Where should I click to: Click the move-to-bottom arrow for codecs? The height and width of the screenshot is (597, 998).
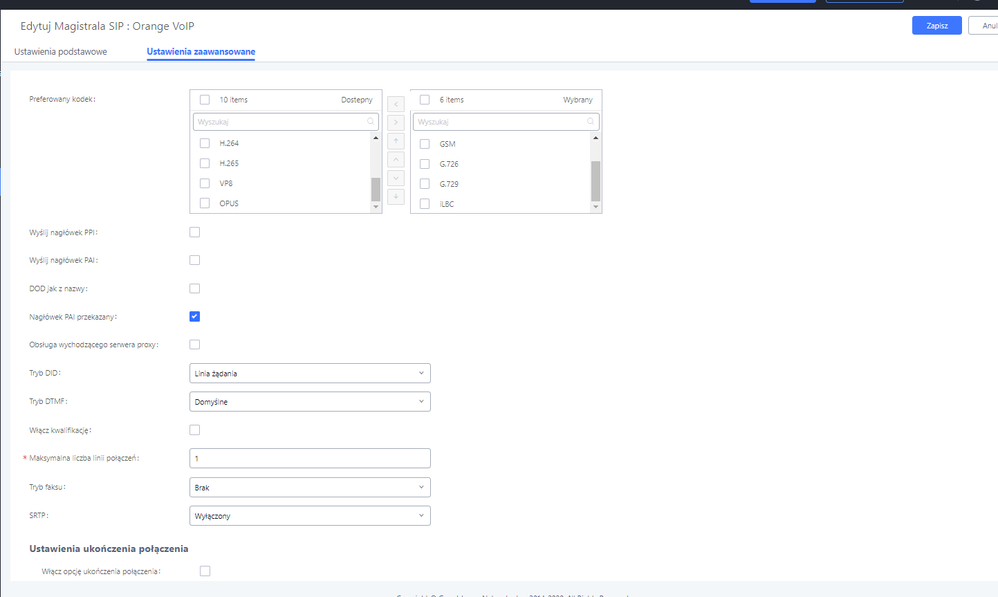(x=396, y=197)
